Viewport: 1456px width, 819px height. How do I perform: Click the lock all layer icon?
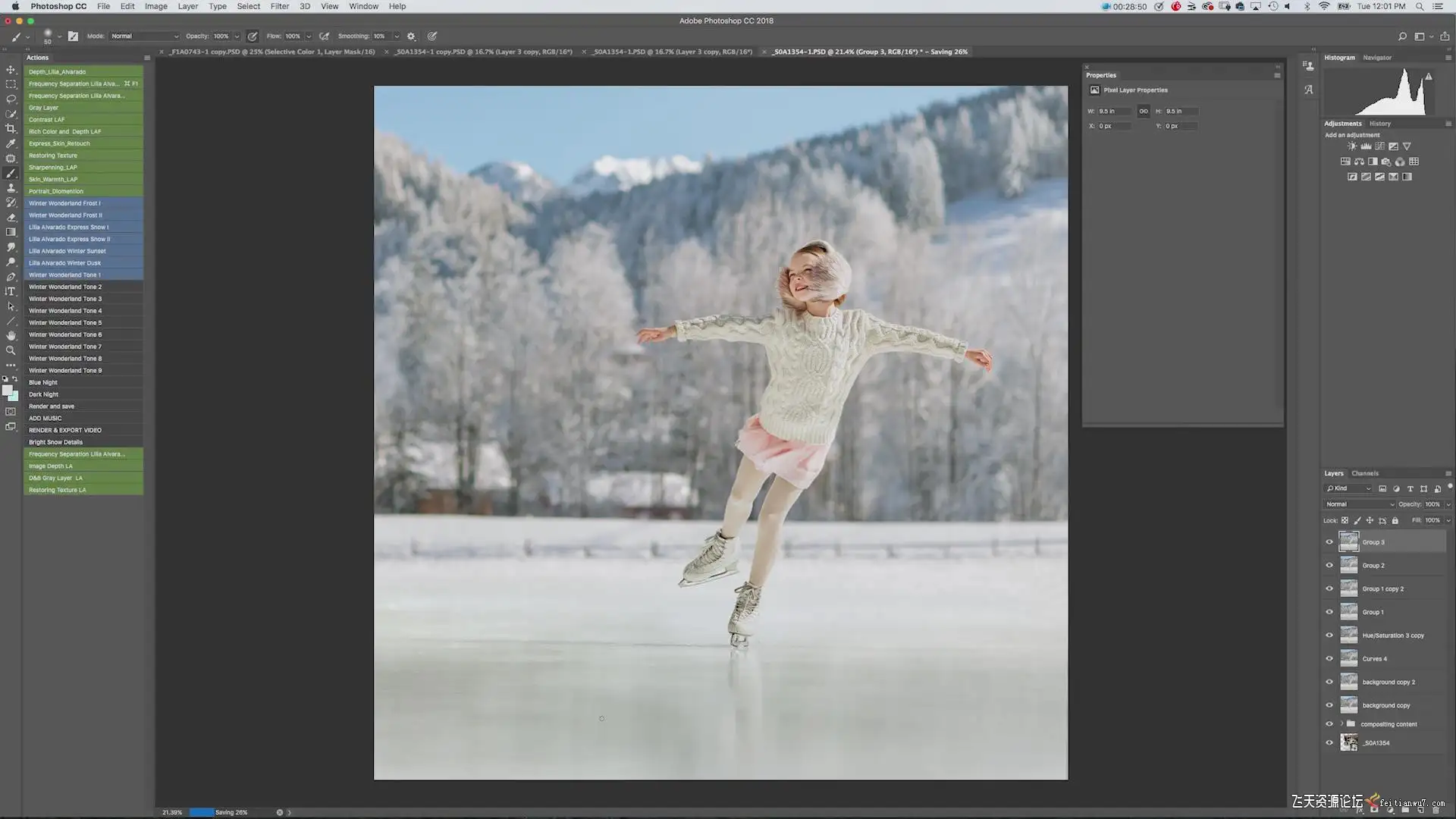coord(1395,520)
